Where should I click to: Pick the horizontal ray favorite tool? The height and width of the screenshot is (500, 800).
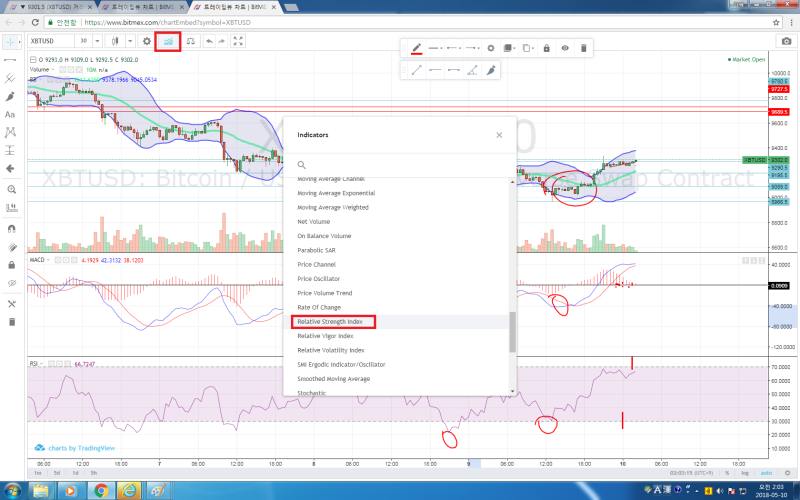[x=454, y=70]
